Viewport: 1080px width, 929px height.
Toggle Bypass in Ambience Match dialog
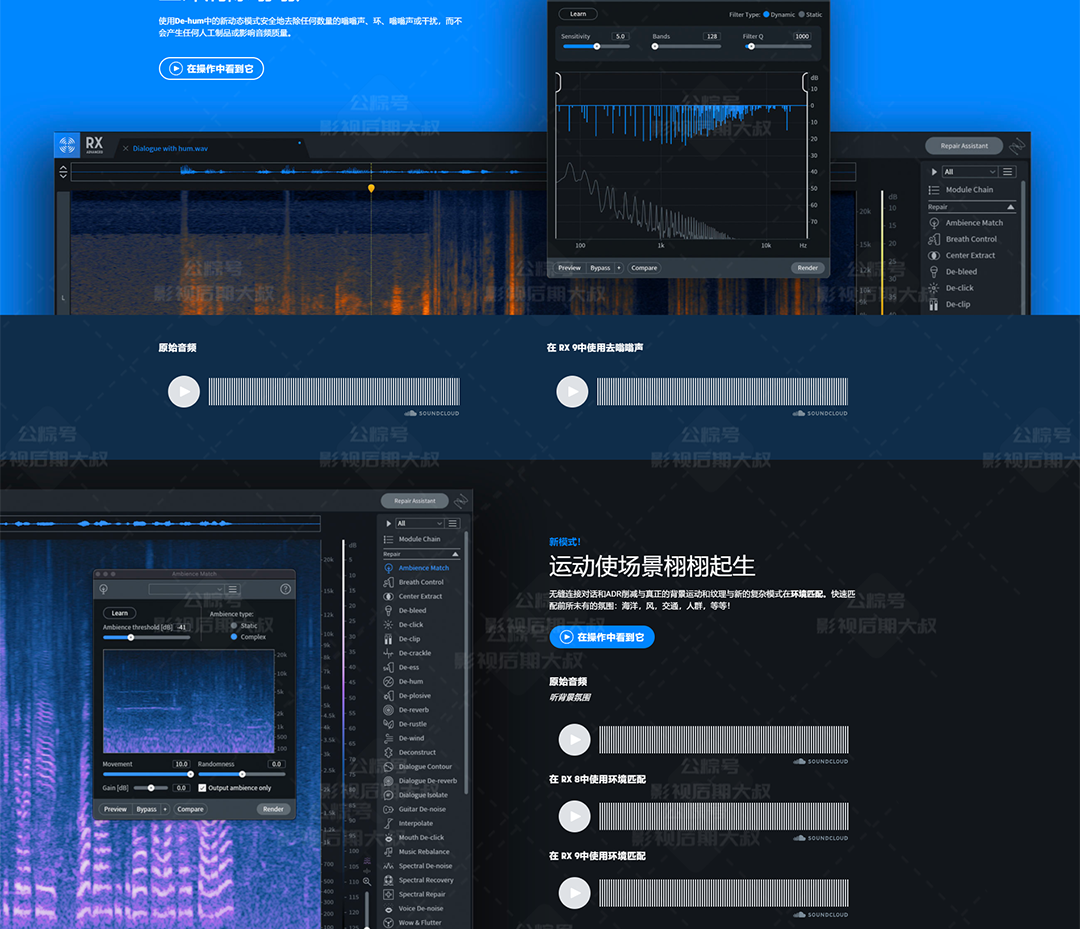click(146, 809)
